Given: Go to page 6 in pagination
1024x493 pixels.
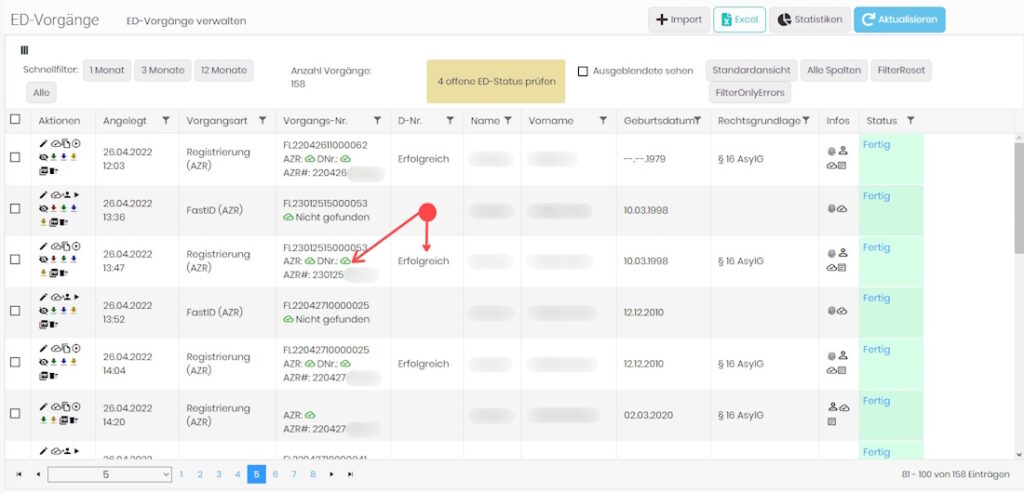Looking at the screenshot, I should (275, 474).
